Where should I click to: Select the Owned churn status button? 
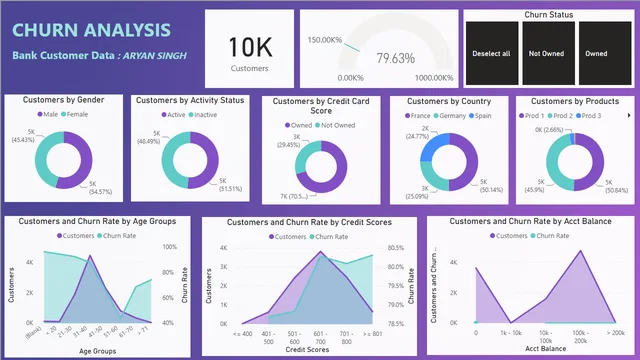coord(605,53)
